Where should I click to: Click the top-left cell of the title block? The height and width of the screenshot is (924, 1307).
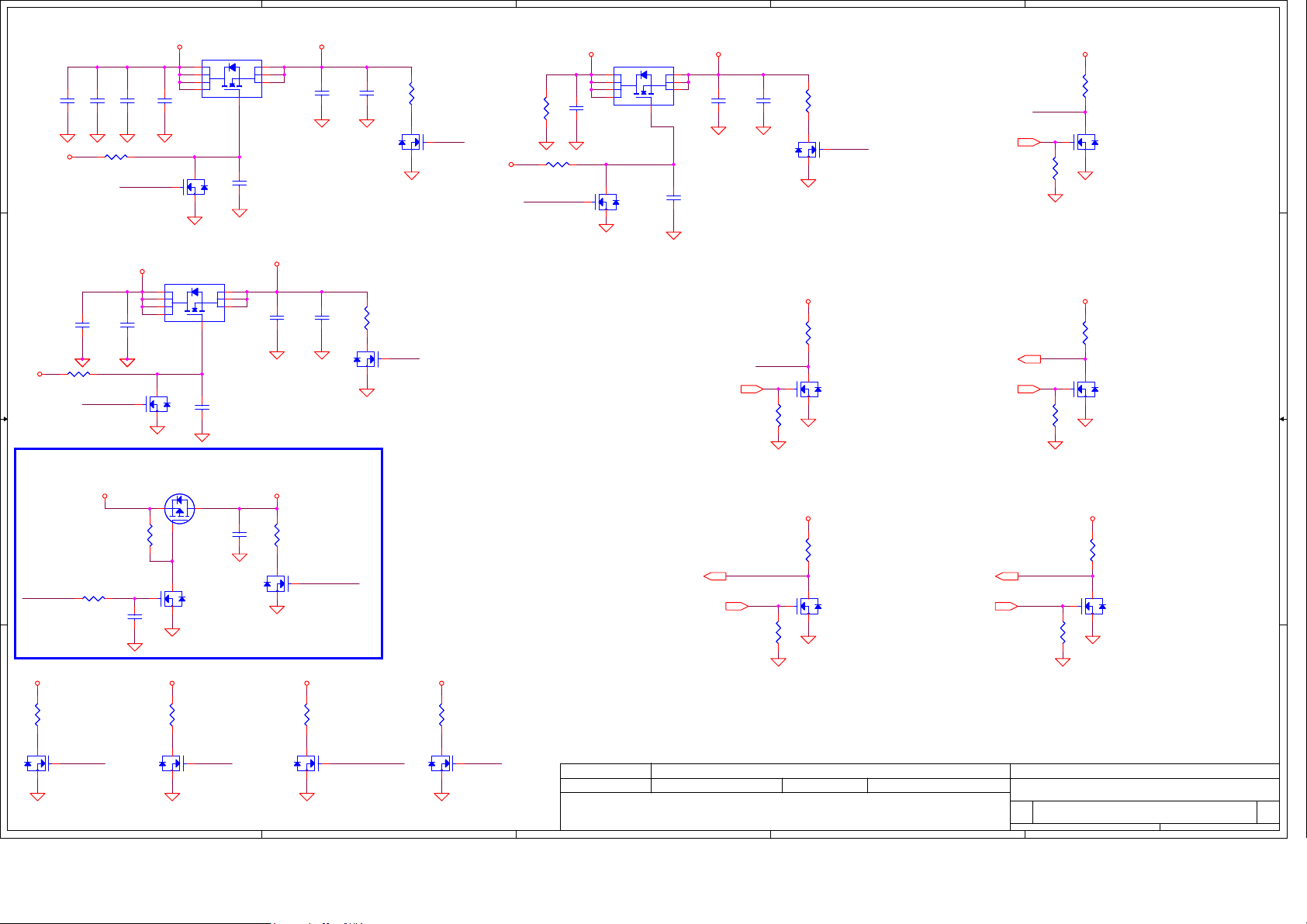tap(605, 770)
